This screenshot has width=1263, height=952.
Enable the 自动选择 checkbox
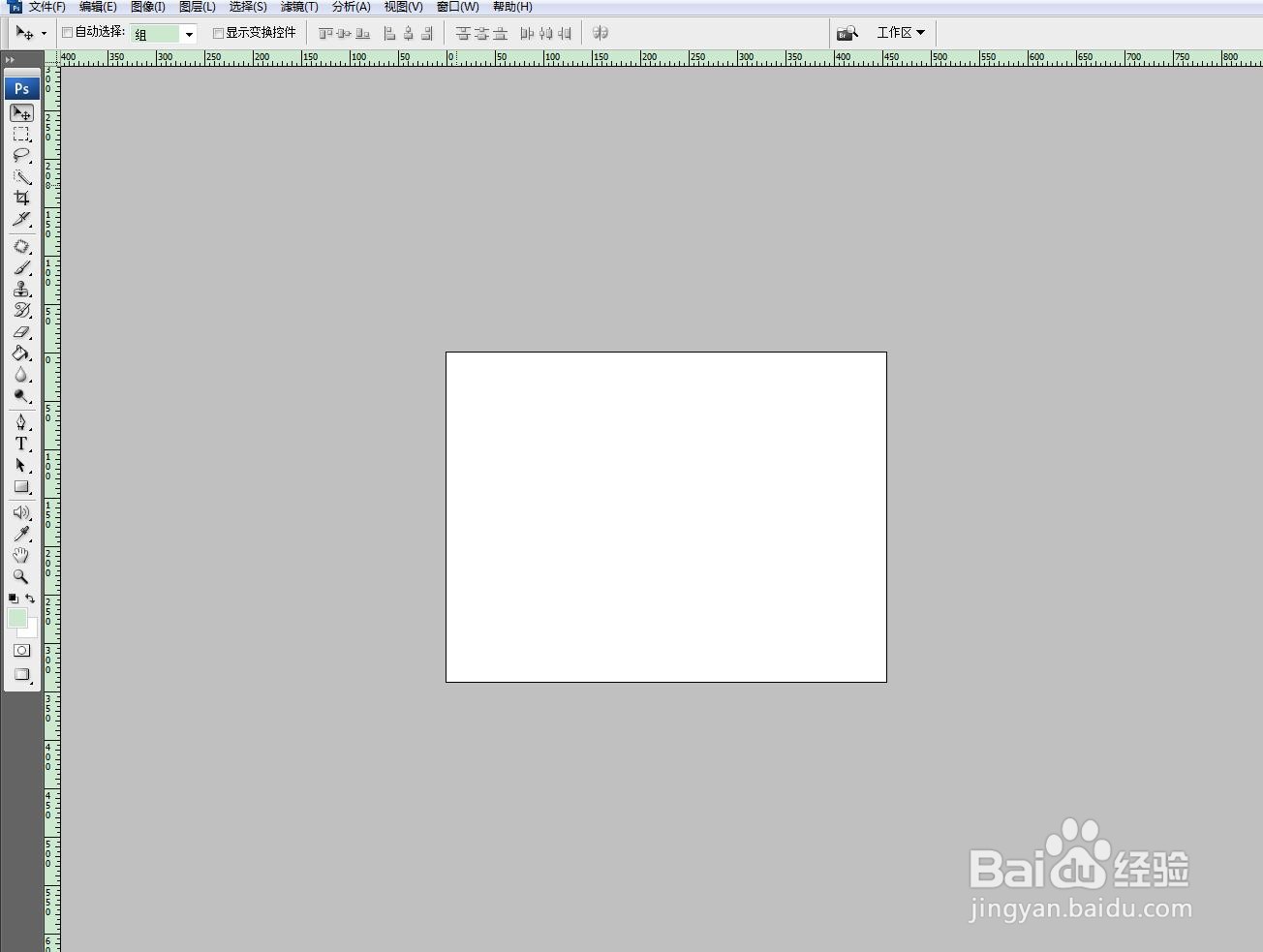tap(68, 33)
